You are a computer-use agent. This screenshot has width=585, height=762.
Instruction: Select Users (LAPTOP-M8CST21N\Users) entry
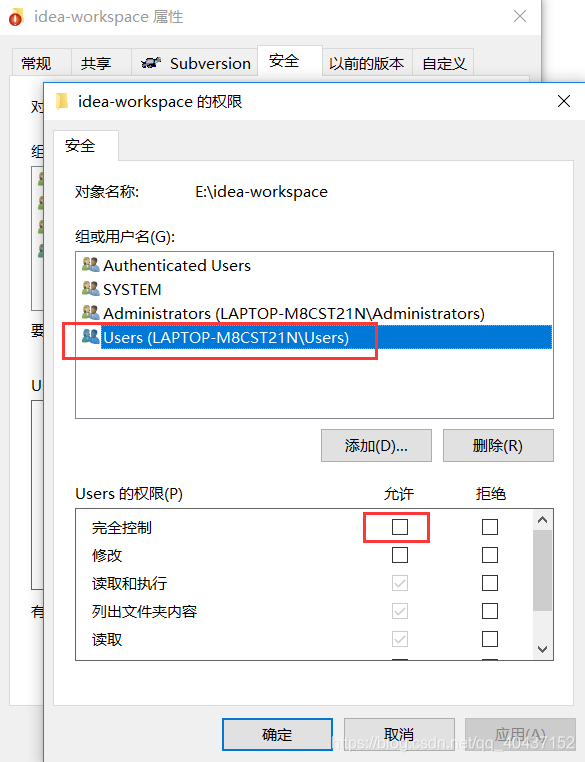pyautogui.click(x=314, y=337)
